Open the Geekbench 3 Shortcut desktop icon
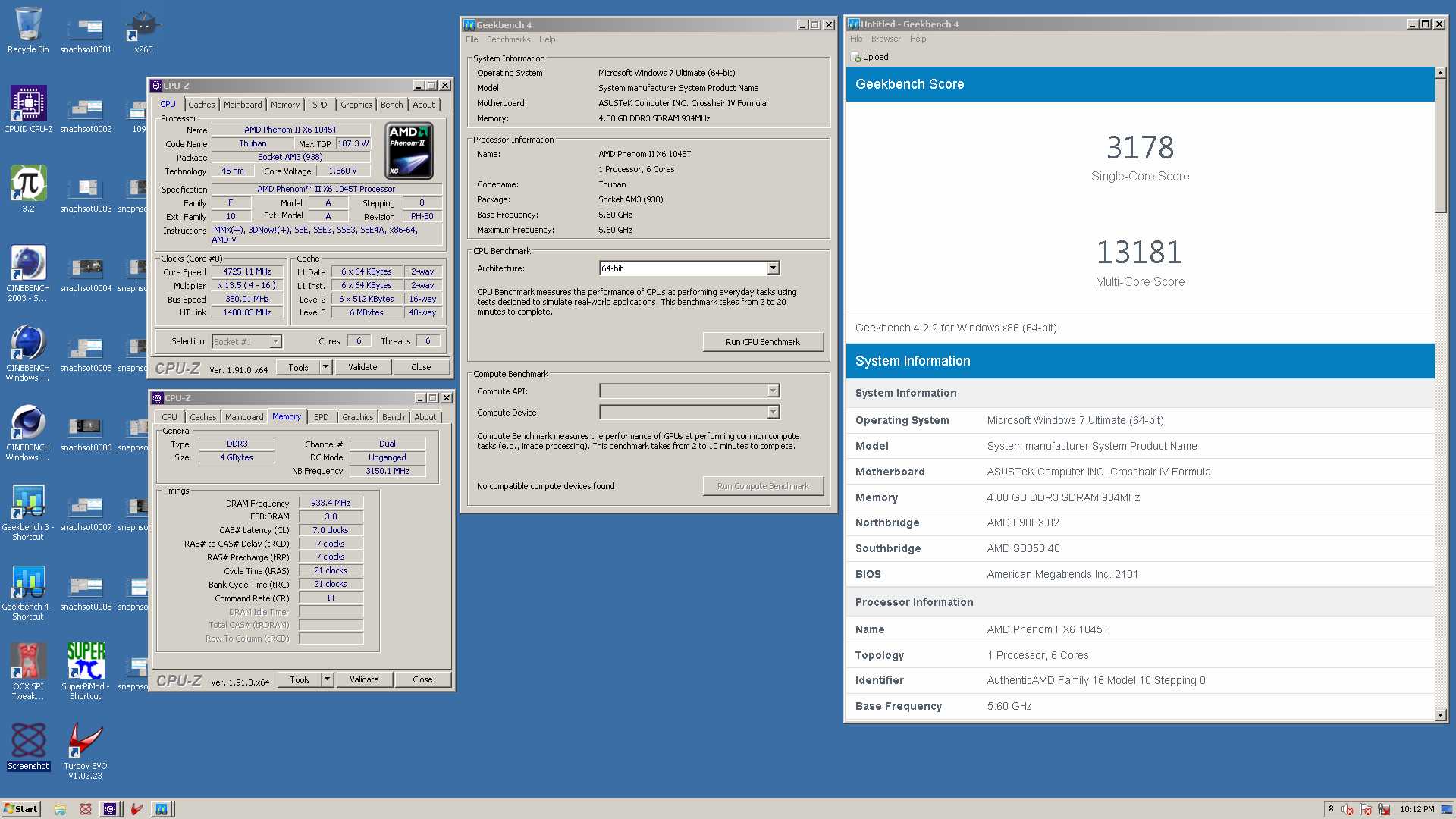The height and width of the screenshot is (819, 1456). 28,513
